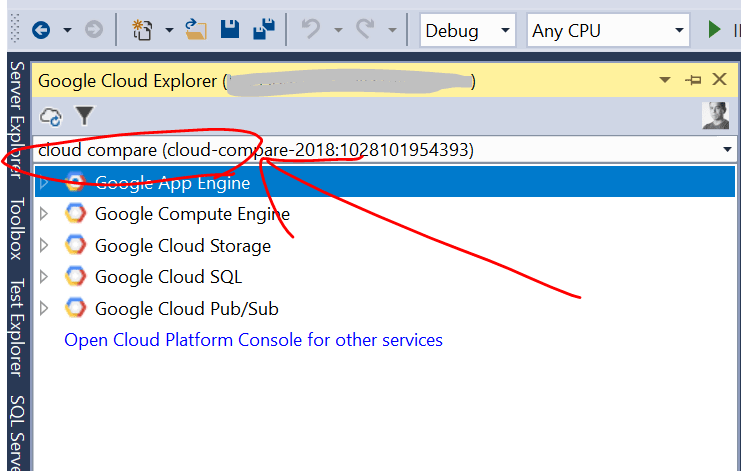Click the Google App Engine hexagon icon
Image resolution: width=741 pixels, height=471 pixels.
click(76, 182)
